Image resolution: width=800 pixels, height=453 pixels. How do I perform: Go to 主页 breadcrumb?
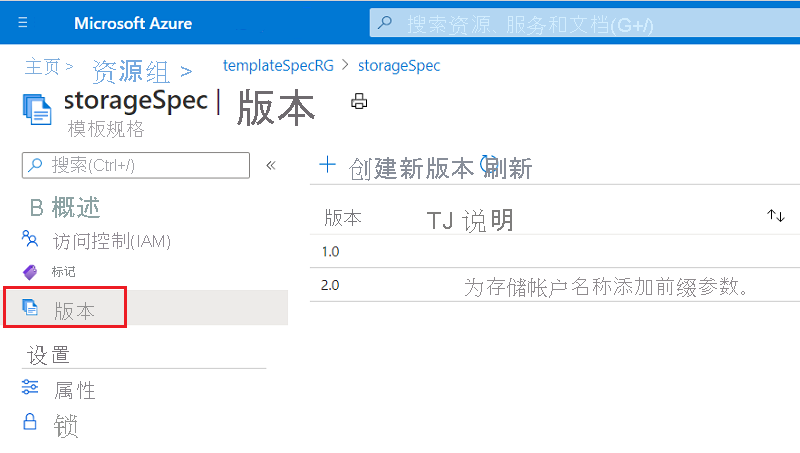pos(43,67)
